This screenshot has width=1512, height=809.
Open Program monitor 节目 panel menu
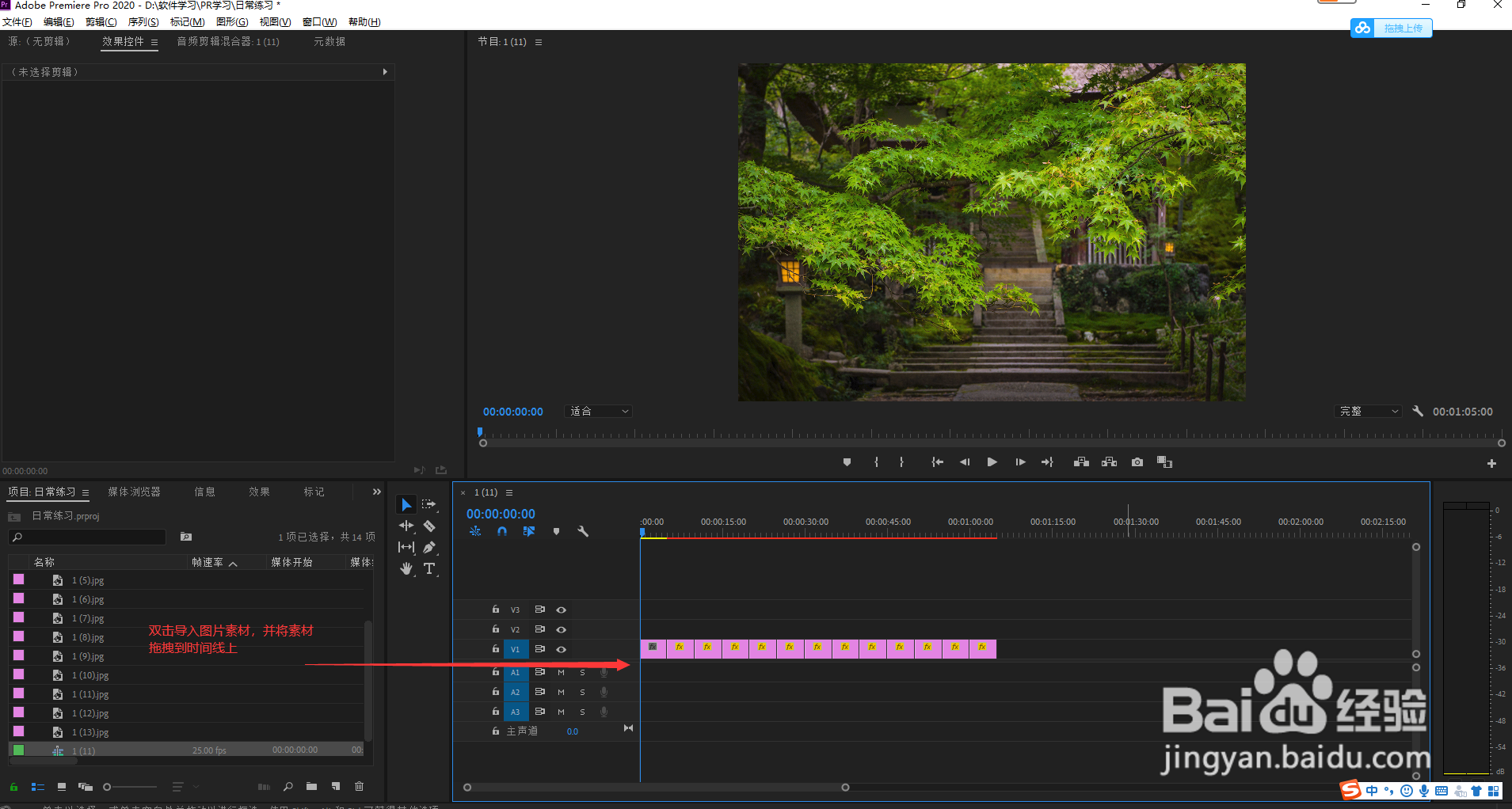[539, 43]
